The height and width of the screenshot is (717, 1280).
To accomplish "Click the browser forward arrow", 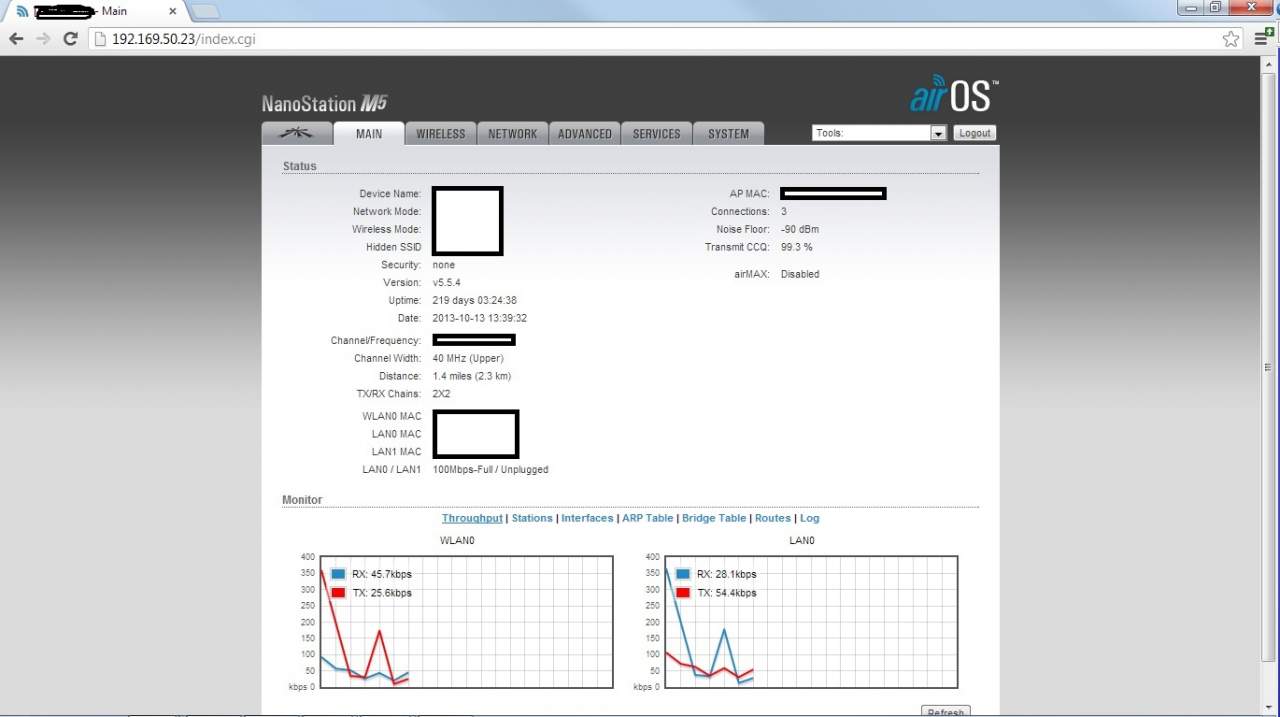I will click(43, 39).
